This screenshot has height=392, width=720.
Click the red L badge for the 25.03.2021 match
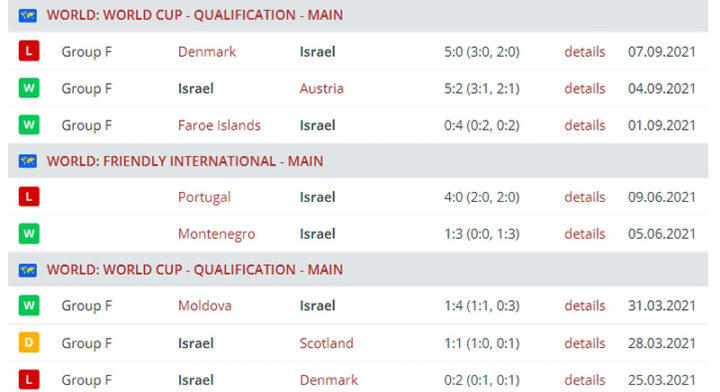[x=29, y=380]
